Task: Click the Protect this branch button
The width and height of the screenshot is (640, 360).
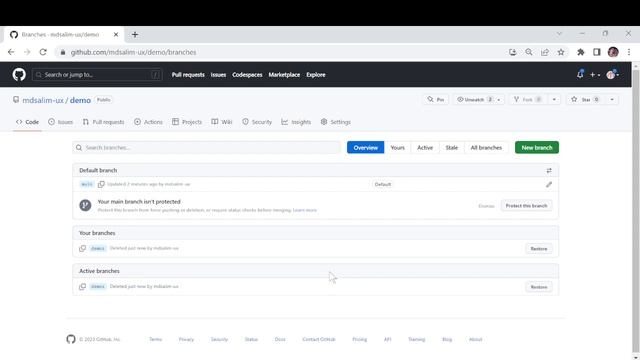Action: pos(526,206)
